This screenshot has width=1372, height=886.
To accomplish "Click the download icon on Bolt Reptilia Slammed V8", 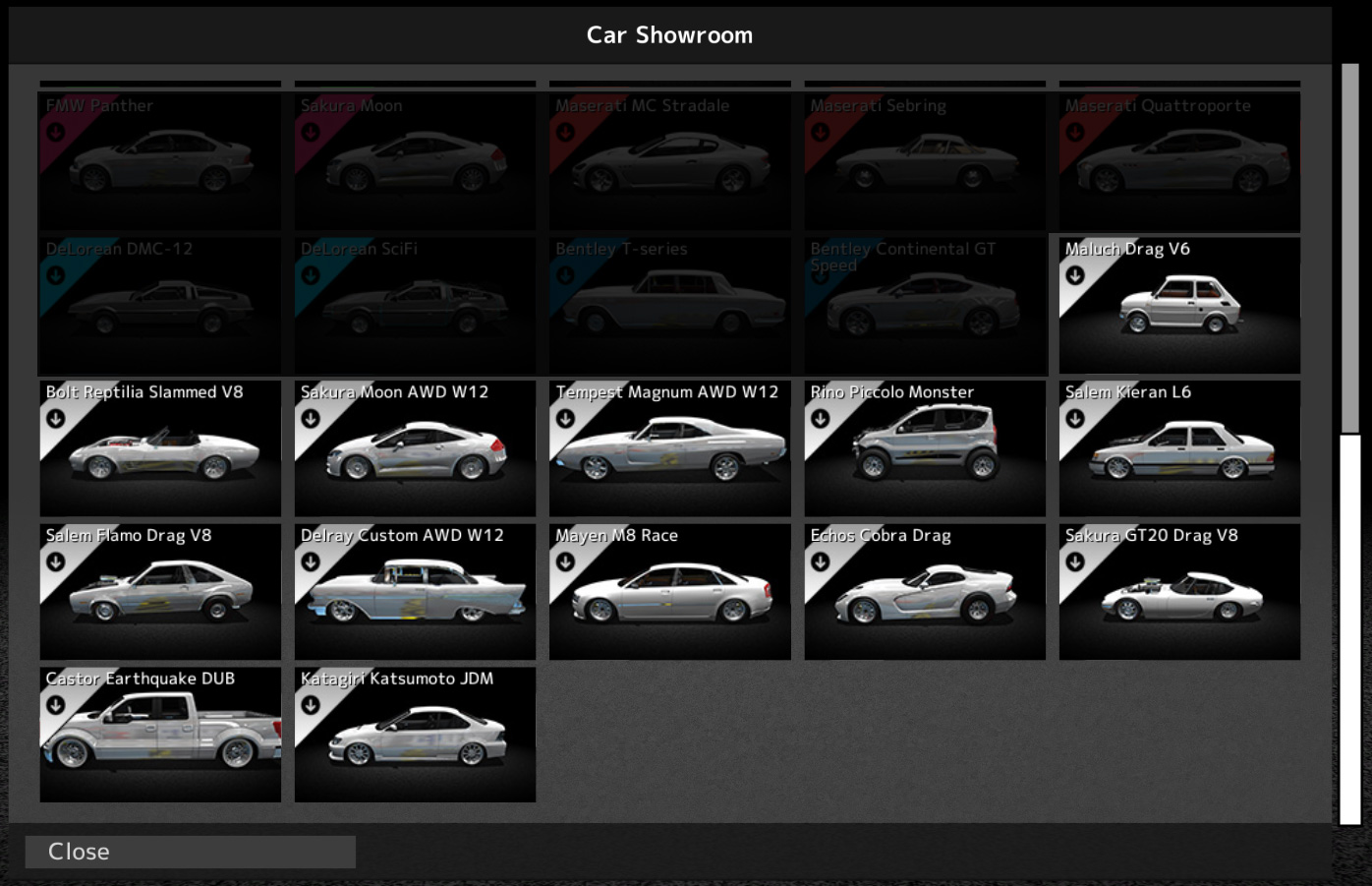I will (x=57, y=417).
